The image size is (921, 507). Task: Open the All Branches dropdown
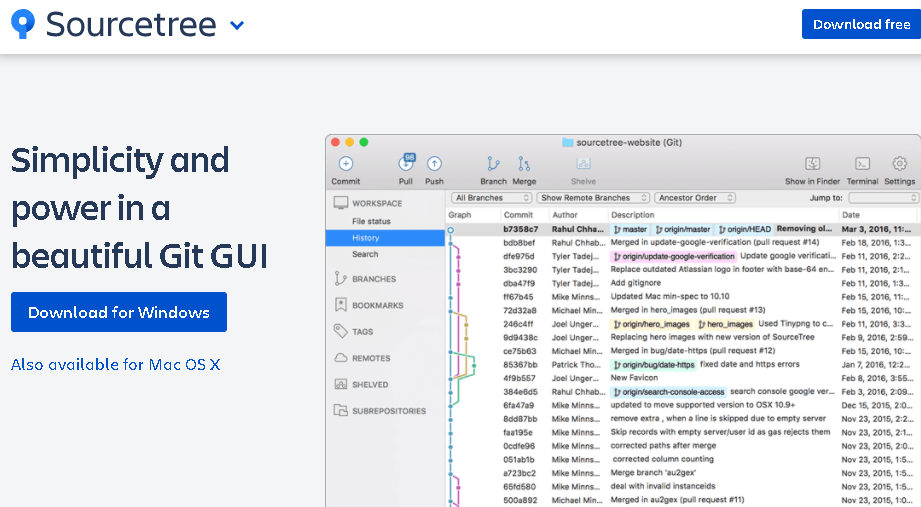tap(492, 198)
